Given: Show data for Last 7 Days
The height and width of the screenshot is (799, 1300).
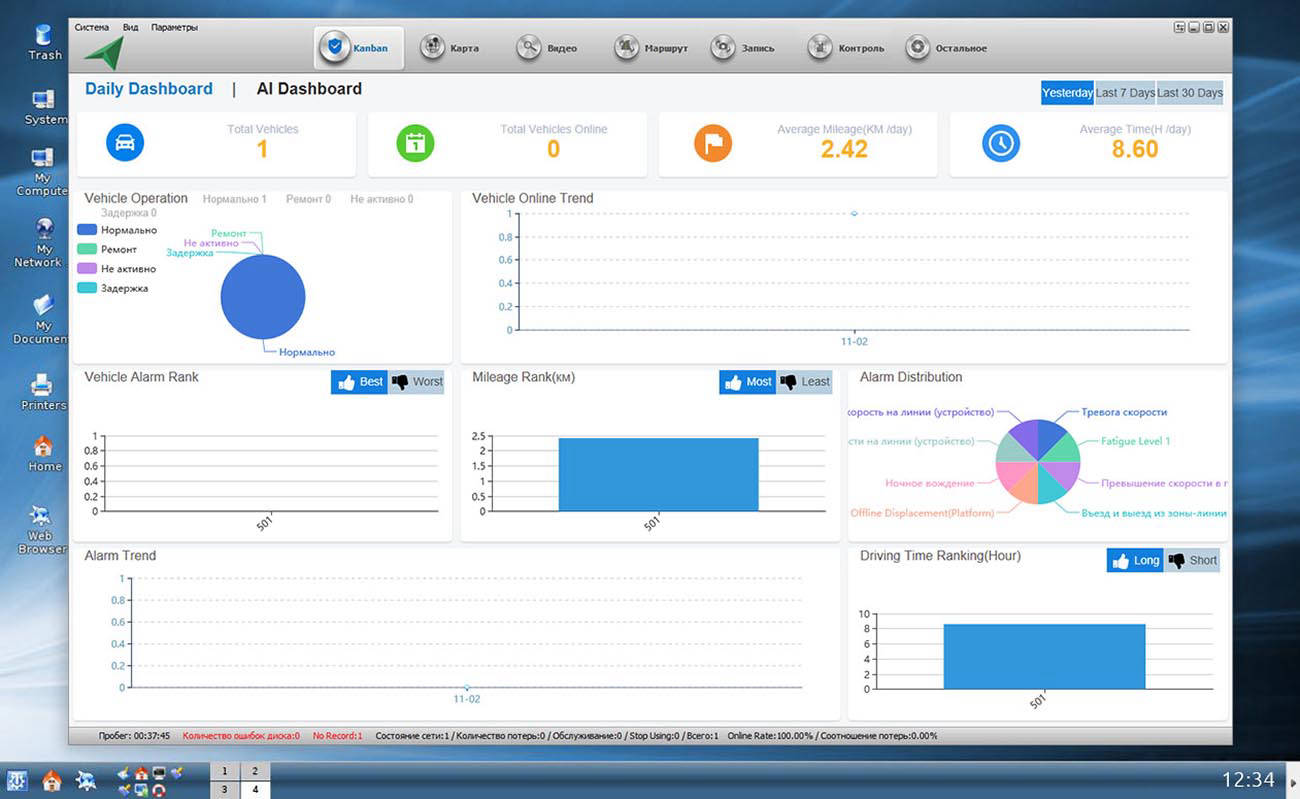Looking at the screenshot, I should [x=1125, y=93].
